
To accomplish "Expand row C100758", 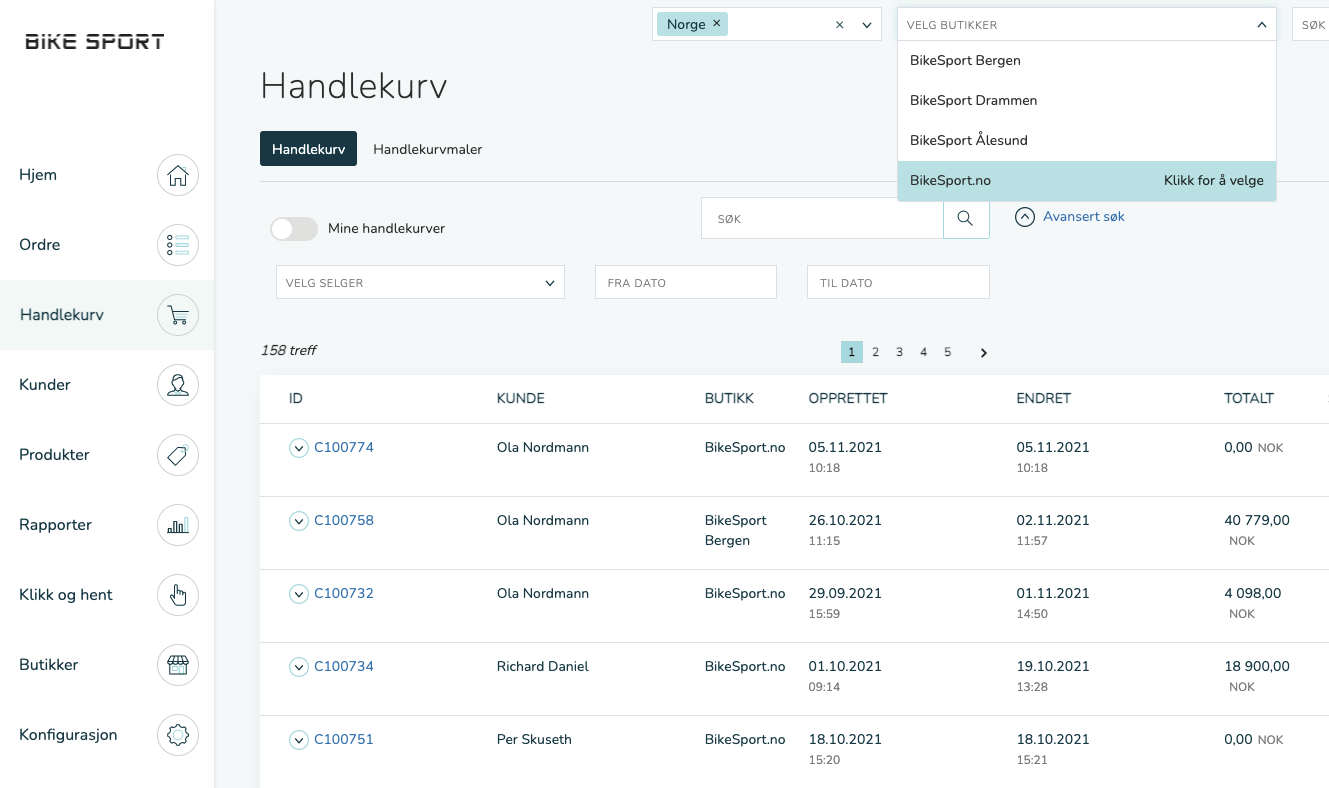I will tap(298, 521).
